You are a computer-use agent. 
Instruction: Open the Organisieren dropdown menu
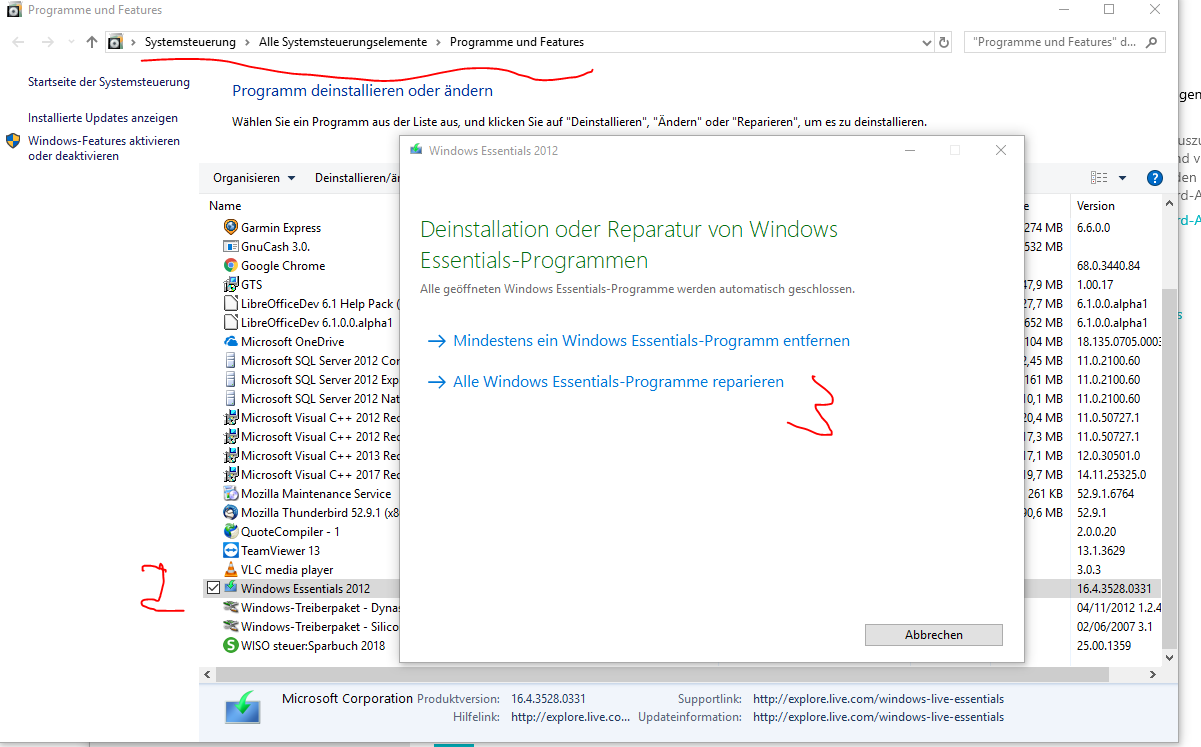tap(254, 178)
